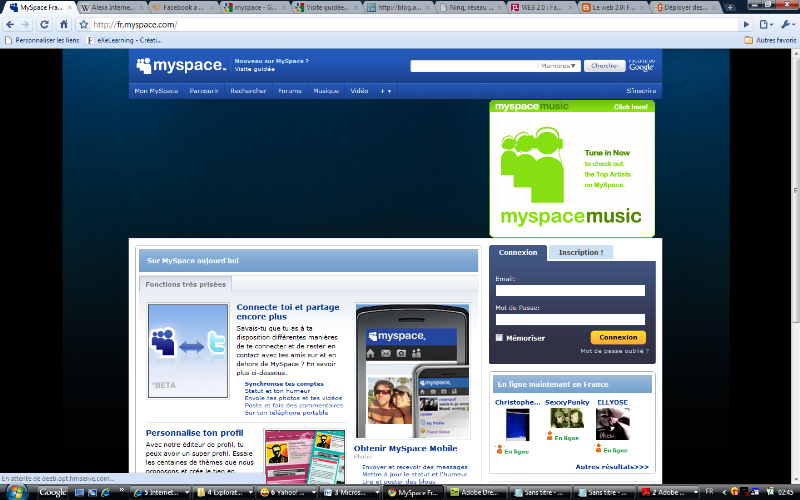Reload the page with the refresh icon
800x500 pixels.
click(x=44, y=24)
